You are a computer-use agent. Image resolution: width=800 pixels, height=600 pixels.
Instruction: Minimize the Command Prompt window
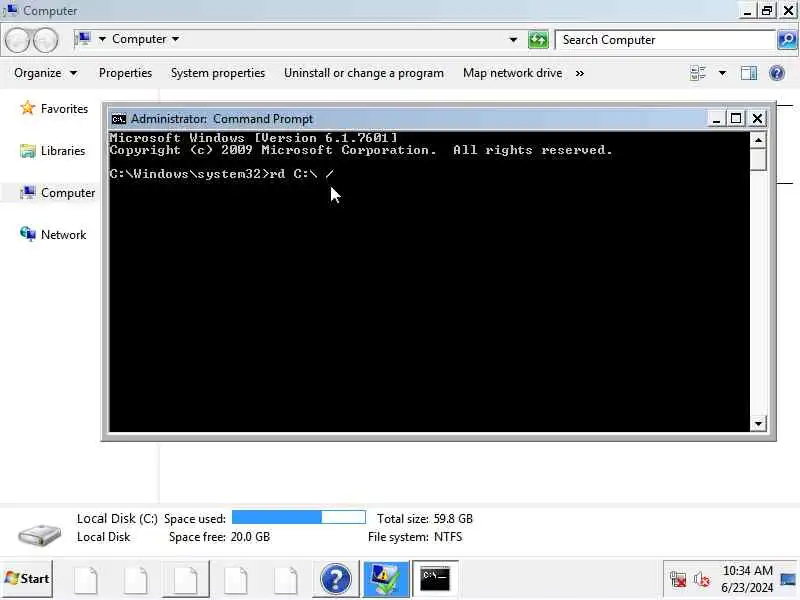pyautogui.click(x=716, y=119)
